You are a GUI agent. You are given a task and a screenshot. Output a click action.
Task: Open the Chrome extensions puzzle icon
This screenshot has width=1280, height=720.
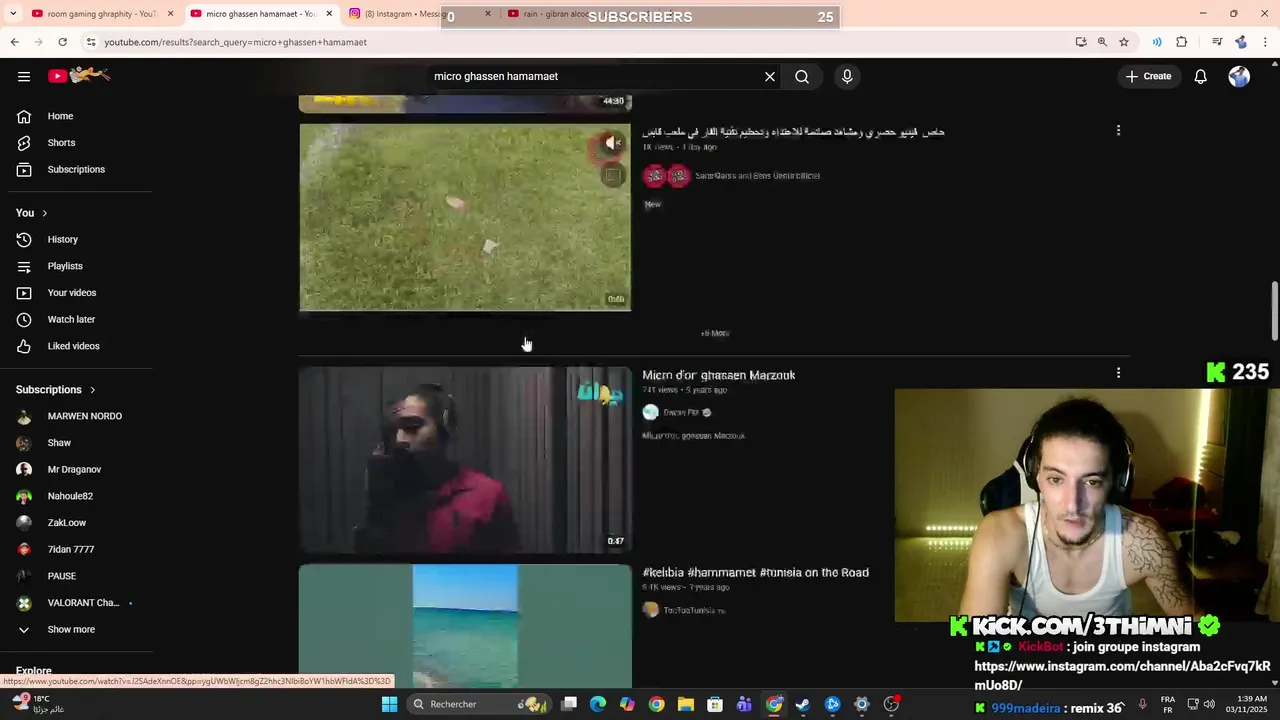click(x=1181, y=42)
